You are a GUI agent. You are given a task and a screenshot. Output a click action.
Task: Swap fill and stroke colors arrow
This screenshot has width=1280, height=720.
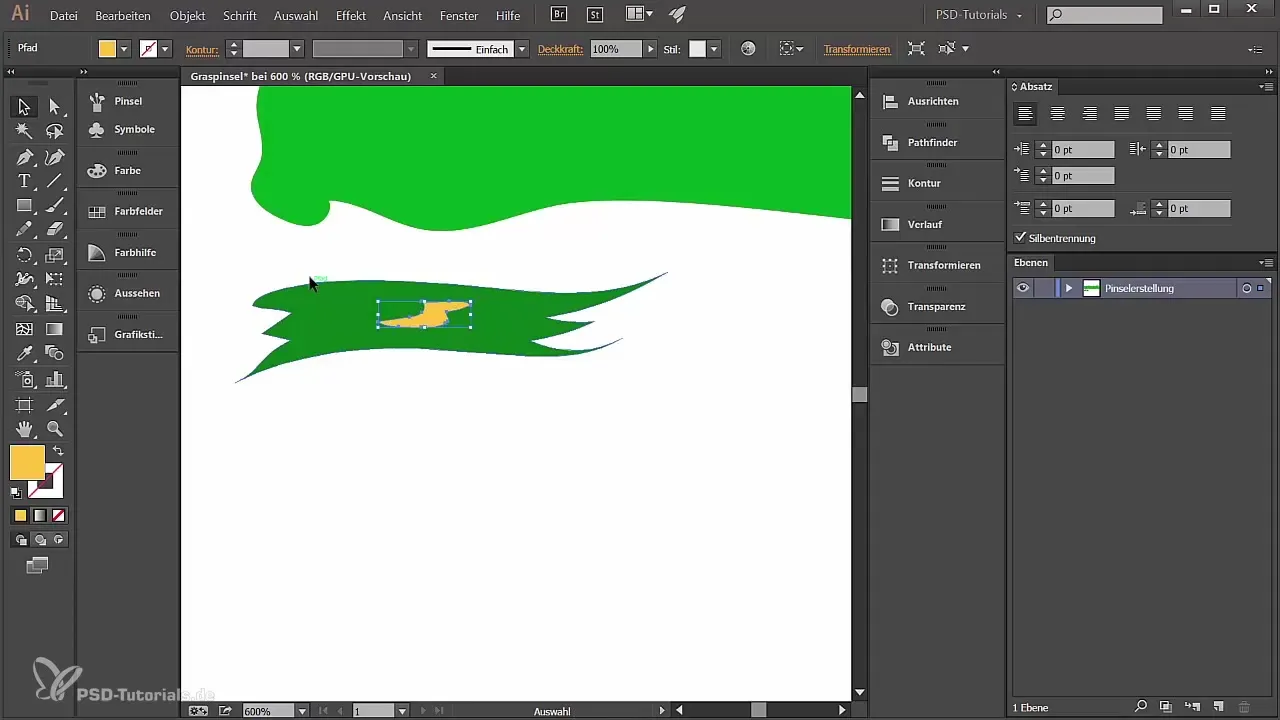pyautogui.click(x=58, y=451)
